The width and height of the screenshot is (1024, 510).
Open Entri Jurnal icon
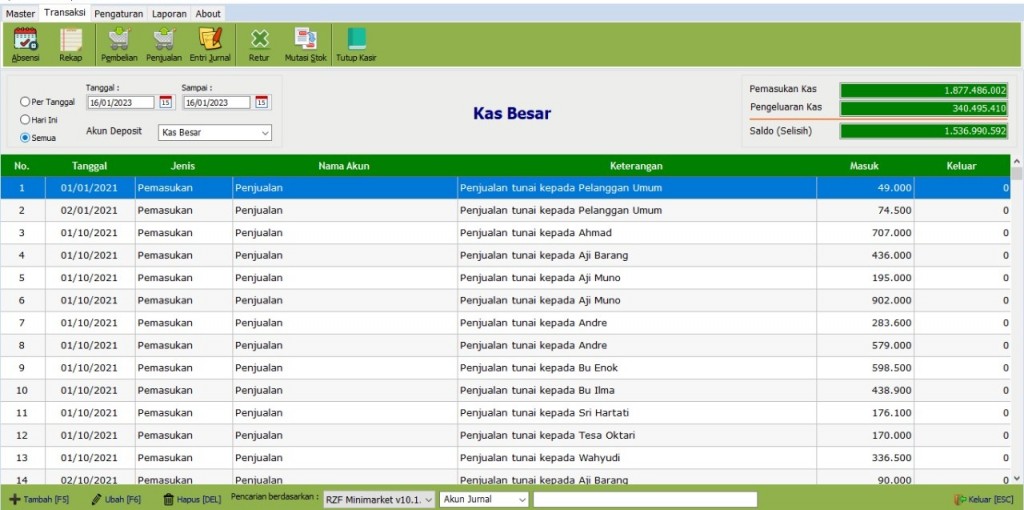click(x=210, y=44)
